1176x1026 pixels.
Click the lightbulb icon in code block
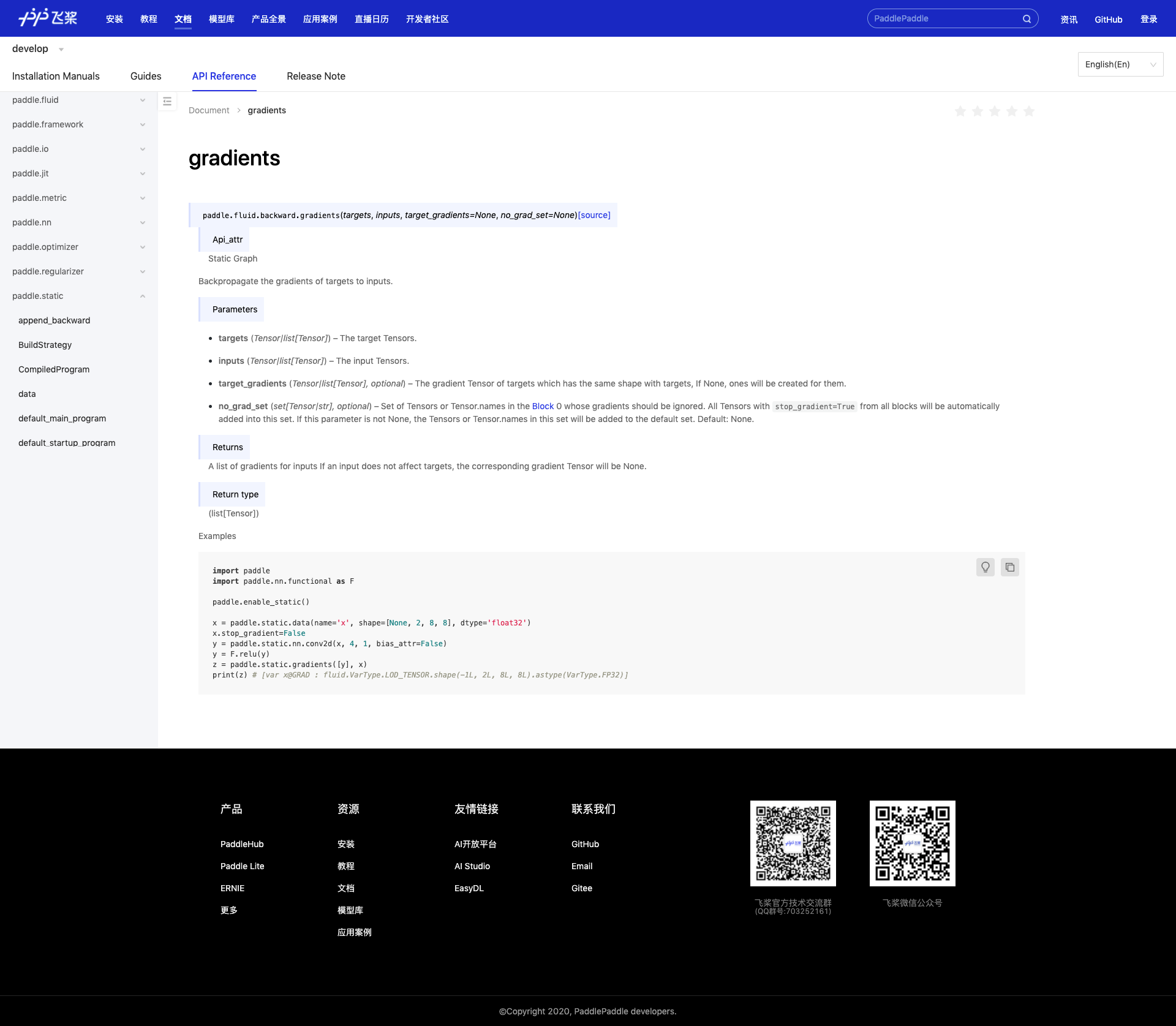[x=985, y=567]
